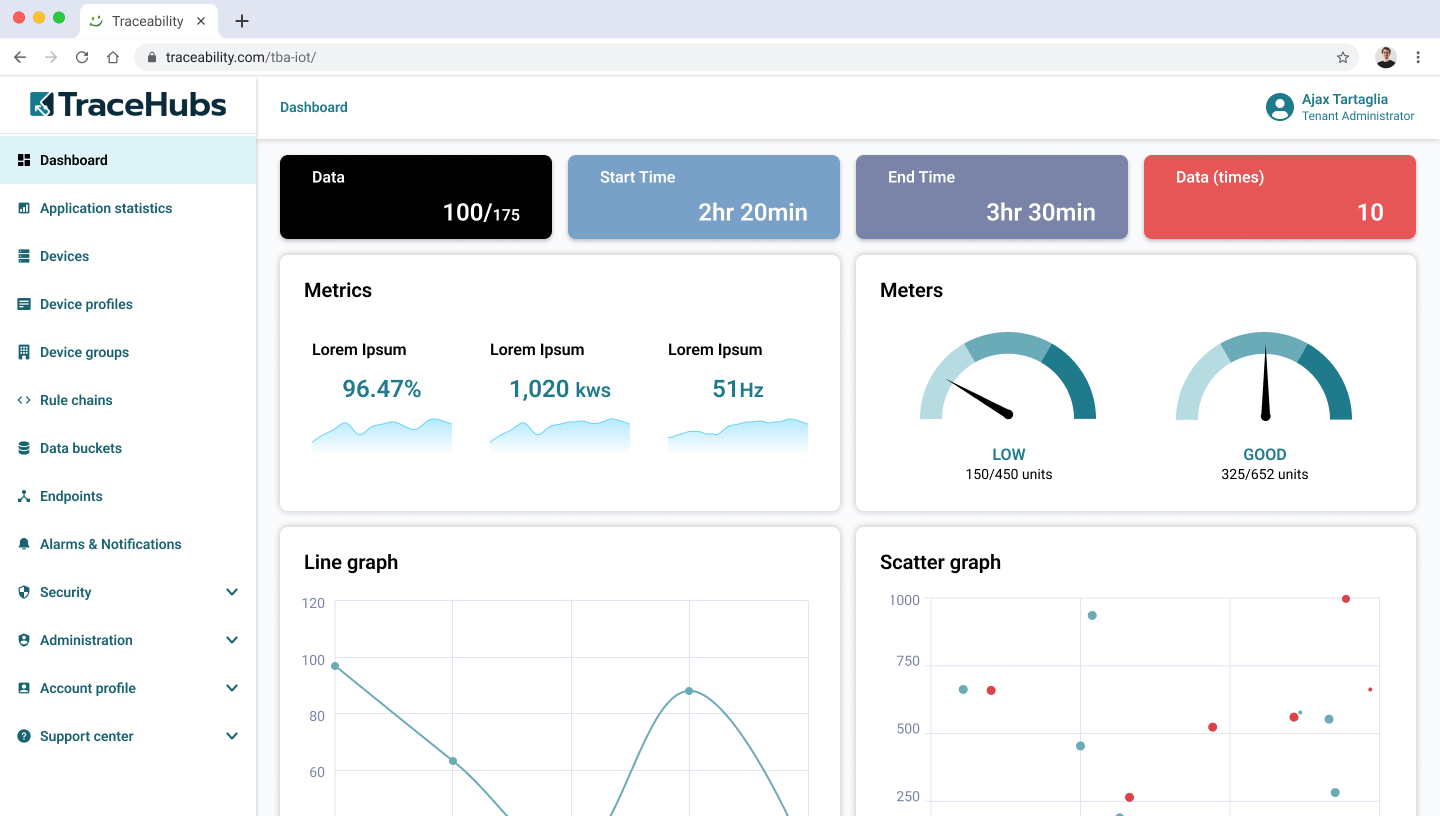1440x816 pixels.
Task: Click the Dashboard breadcrumb link
Action: (314, 107)
